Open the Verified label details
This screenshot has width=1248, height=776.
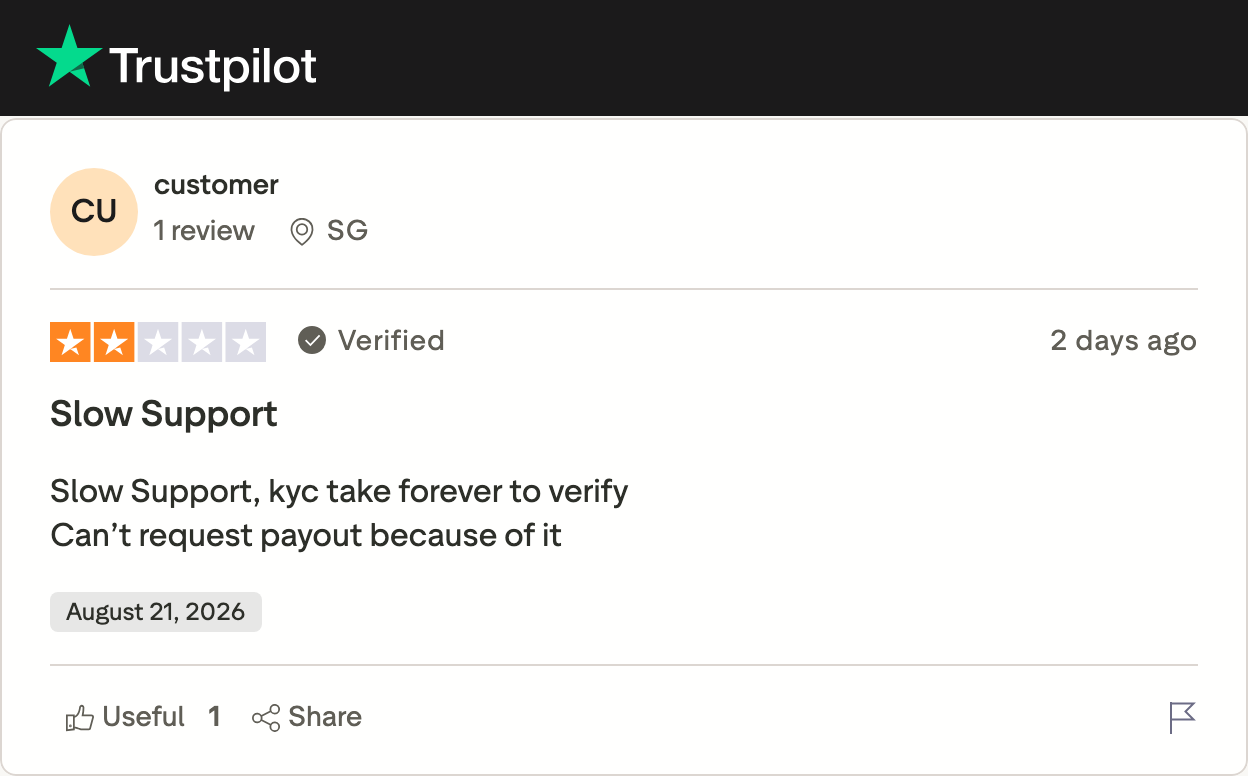click(391, 341)
